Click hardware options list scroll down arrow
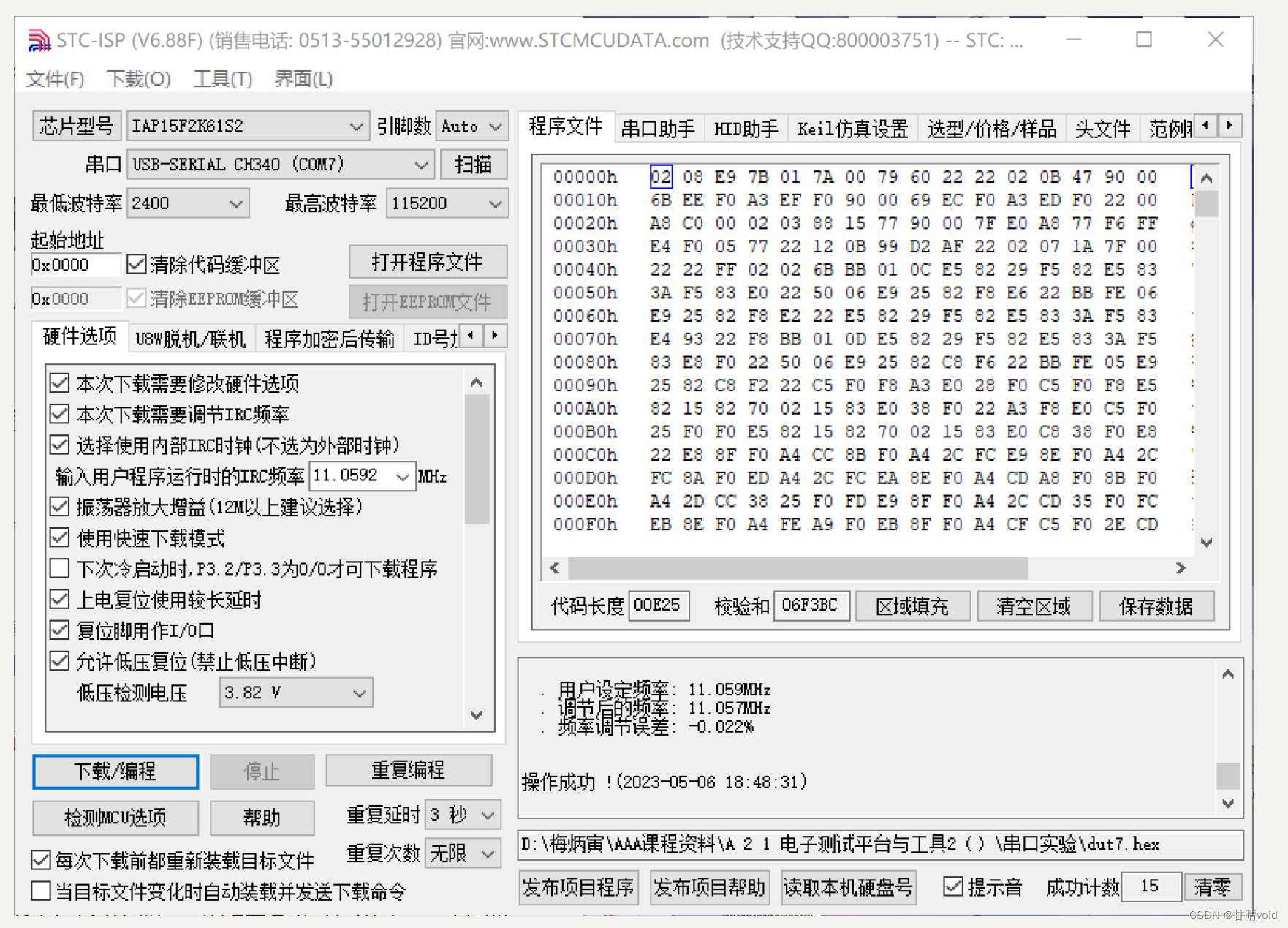 (x=477, y=715)
